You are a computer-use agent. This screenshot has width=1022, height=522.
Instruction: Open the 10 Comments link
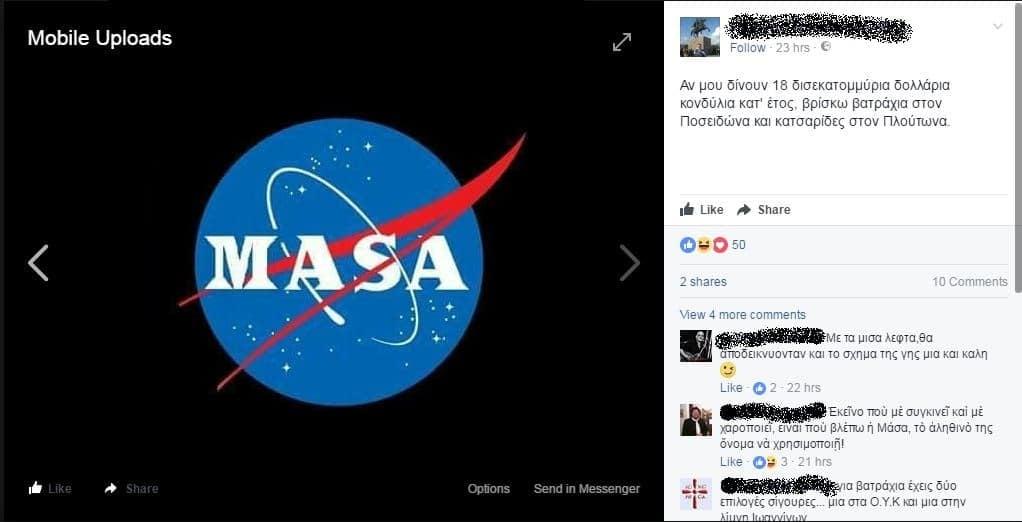[x=970, y=282]
